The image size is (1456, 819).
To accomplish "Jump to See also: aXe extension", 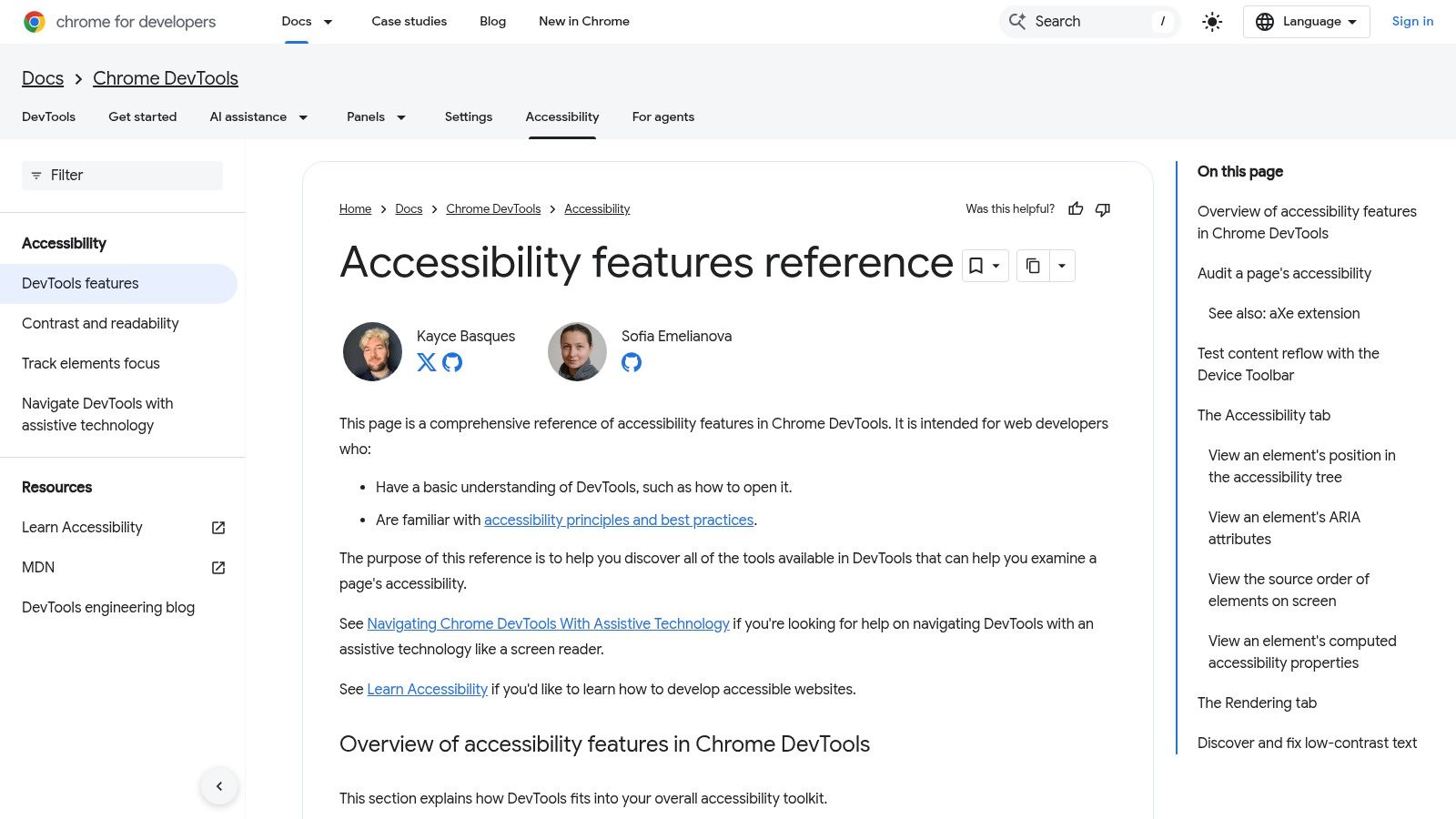I will [1284, 314].
